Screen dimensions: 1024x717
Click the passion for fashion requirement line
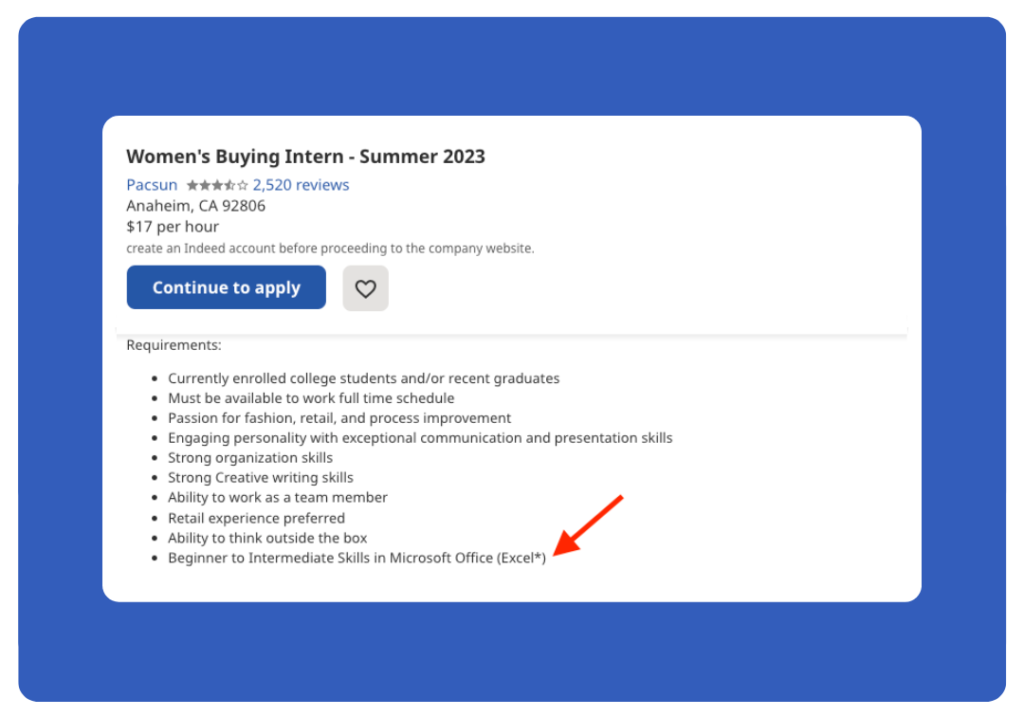pyautogui.click(x=340, y=418)
